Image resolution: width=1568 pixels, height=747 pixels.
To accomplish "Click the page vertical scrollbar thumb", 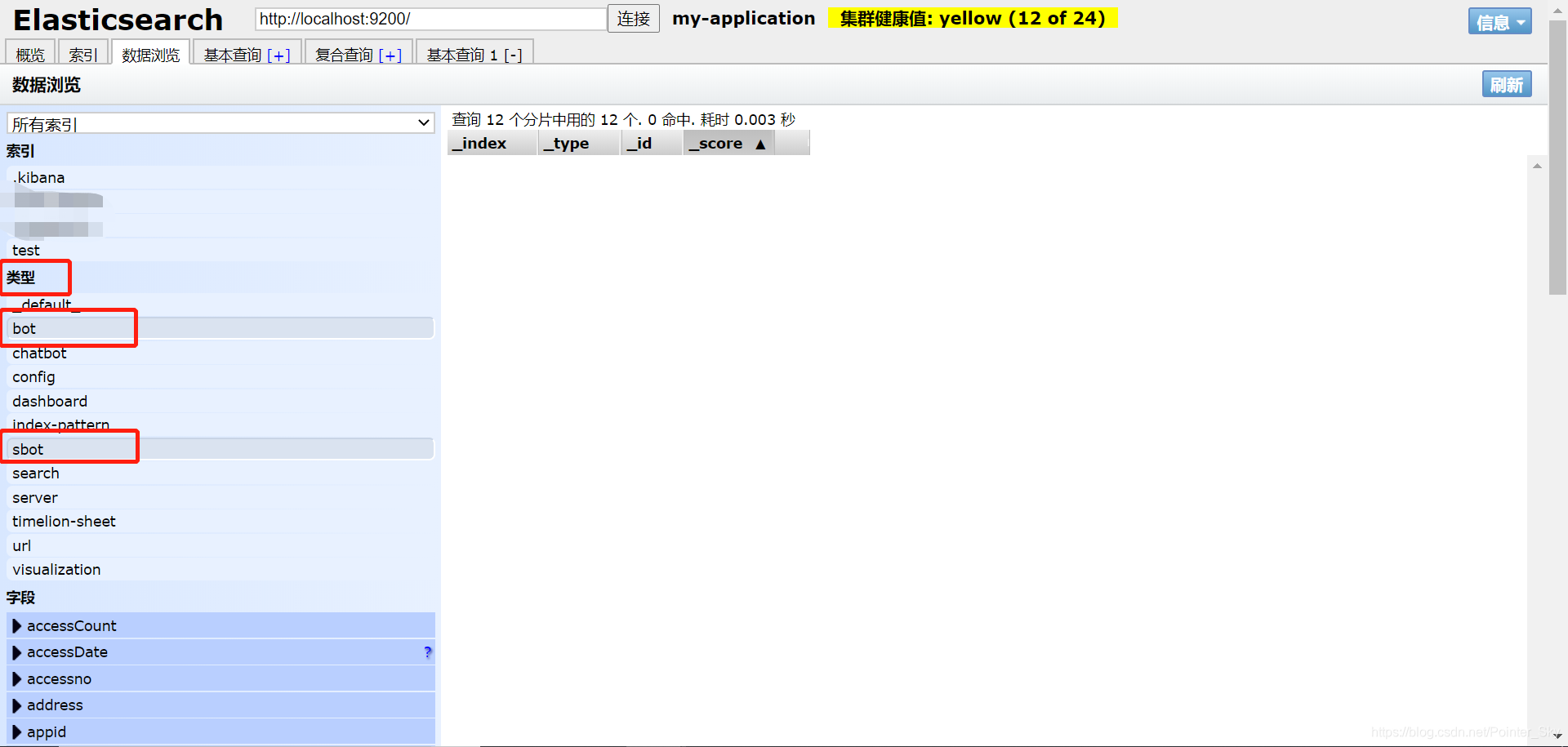I will click(1557, 158).
